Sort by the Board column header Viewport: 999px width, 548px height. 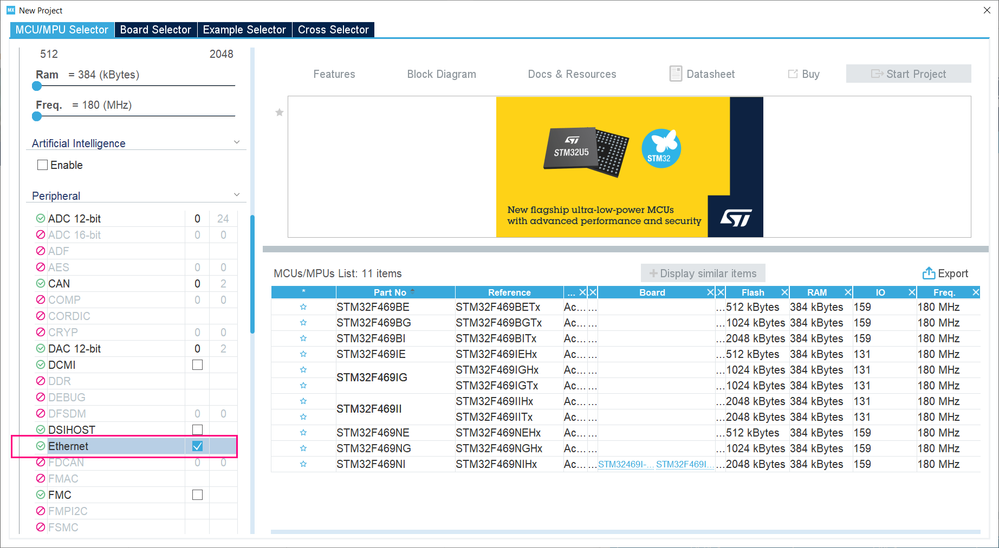[x=652, y=292]
